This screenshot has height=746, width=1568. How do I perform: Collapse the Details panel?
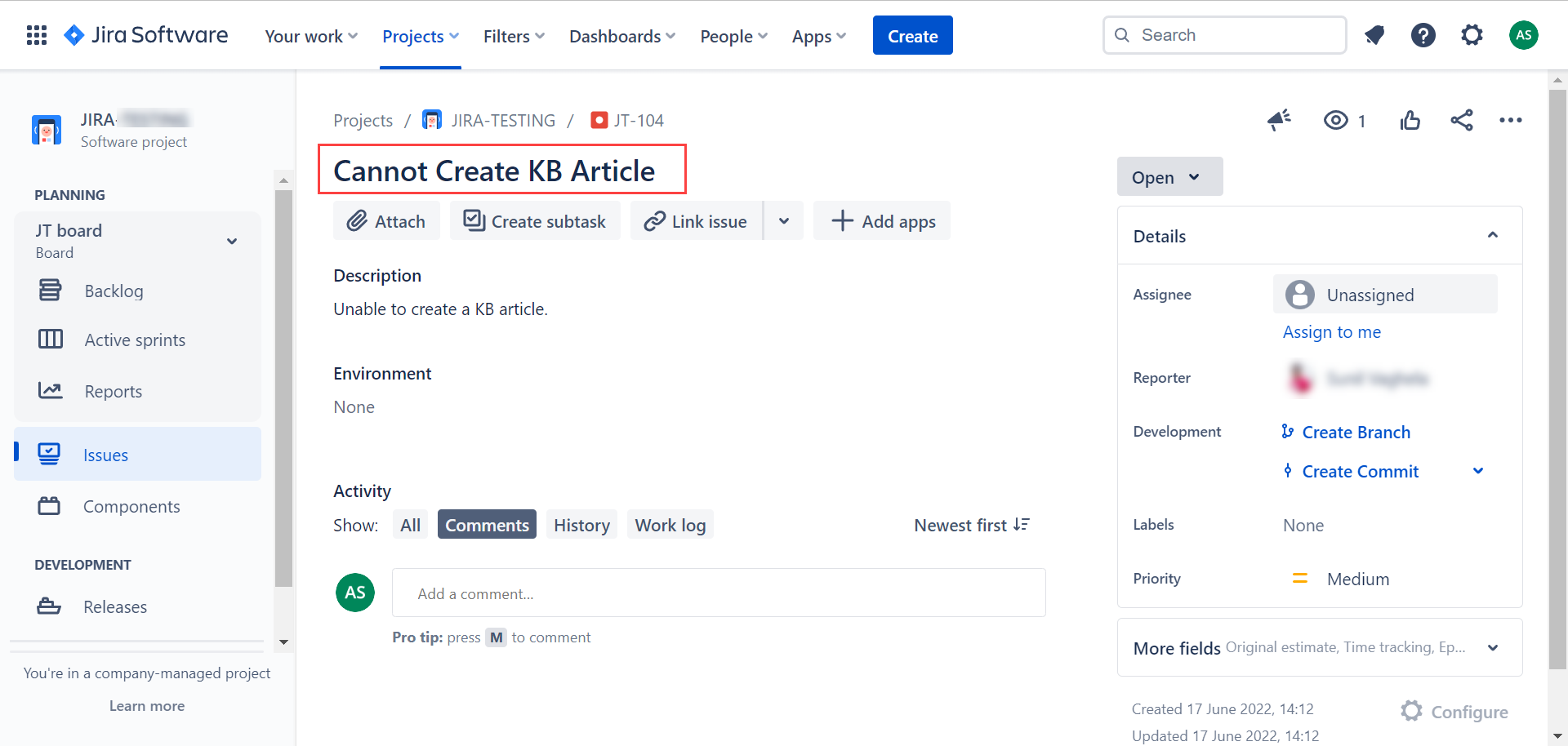point(1493,235)
